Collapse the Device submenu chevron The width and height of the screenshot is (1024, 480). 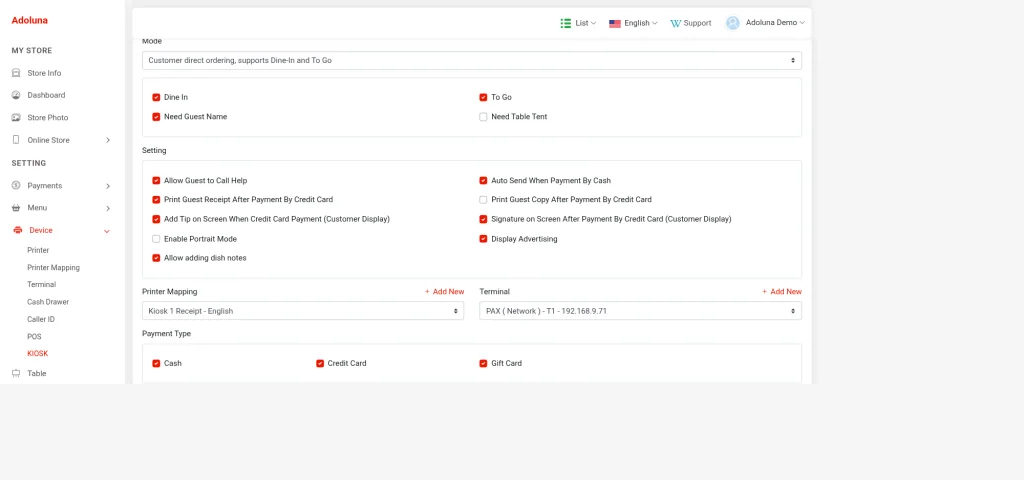coord(107,231)
